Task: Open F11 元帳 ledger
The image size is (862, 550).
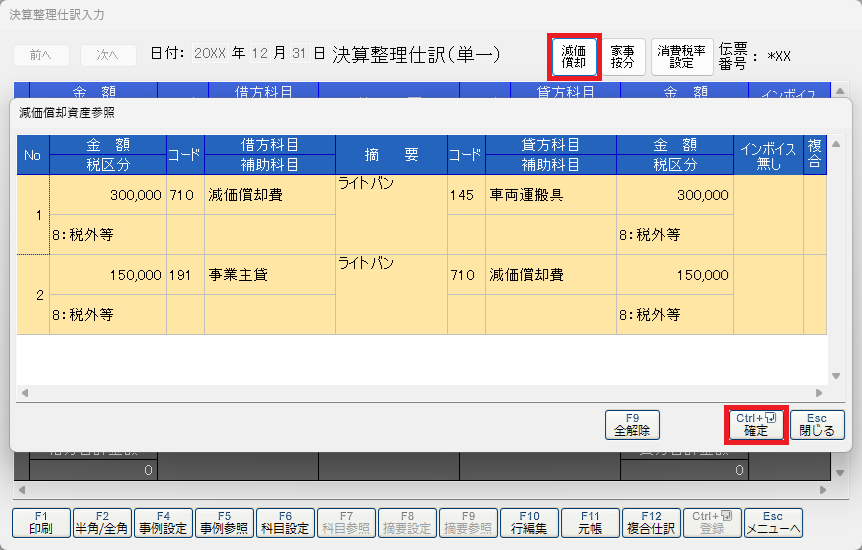Action: (x=590, y=522)
